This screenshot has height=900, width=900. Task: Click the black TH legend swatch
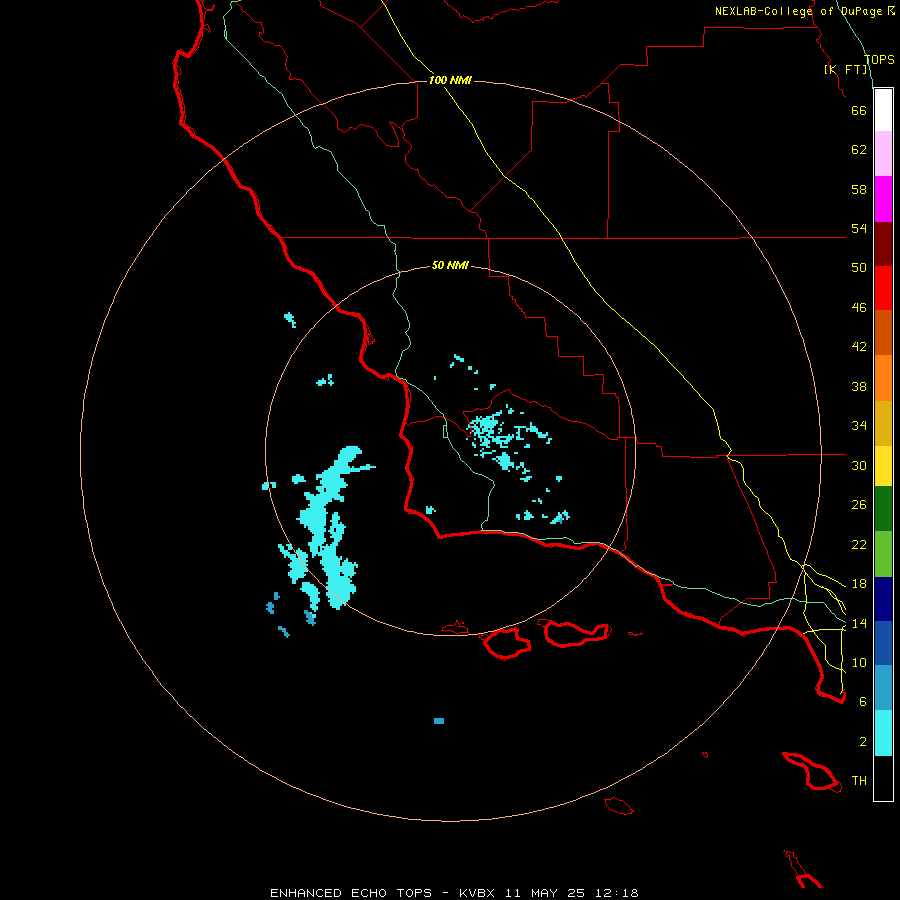tap(883, 778)
